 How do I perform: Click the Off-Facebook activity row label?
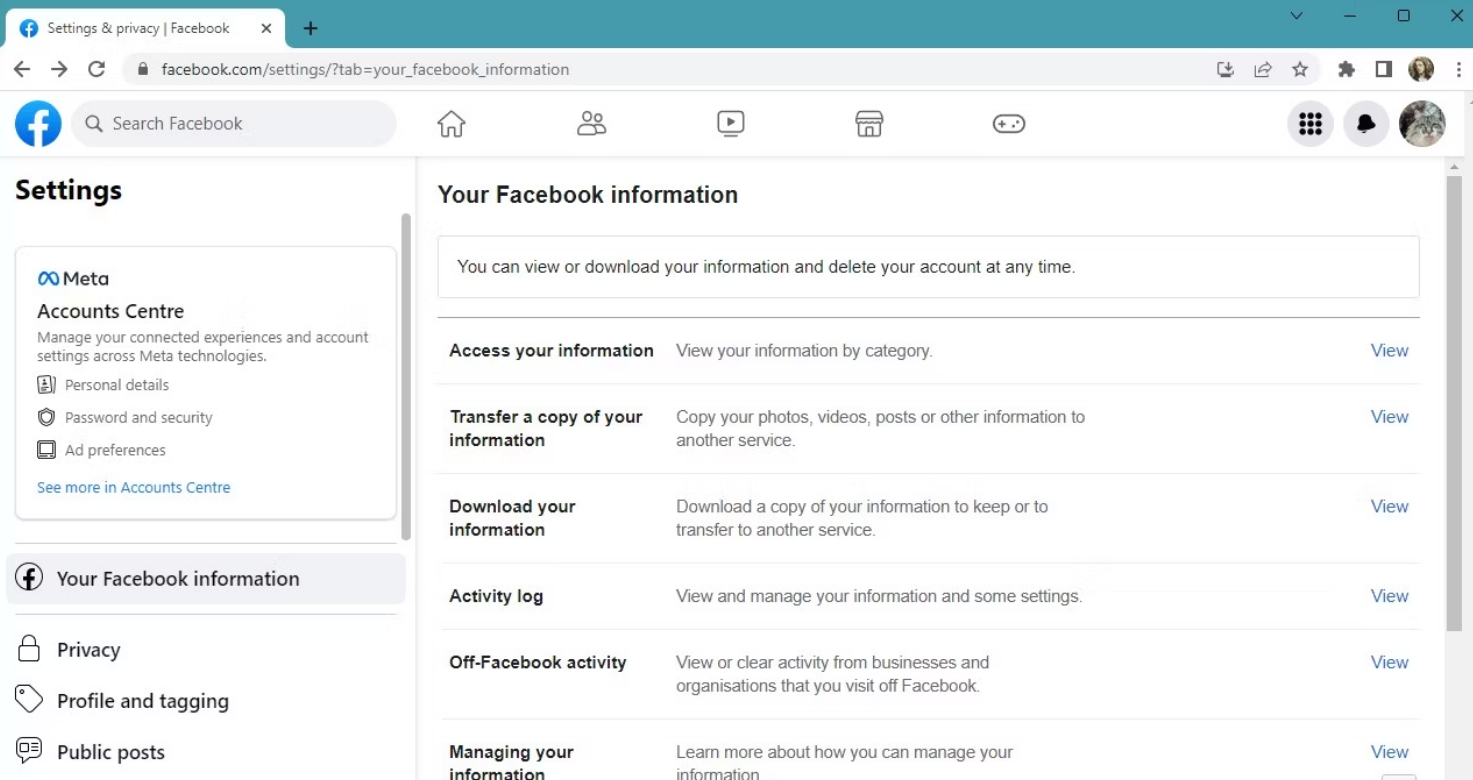click(538, 663)
